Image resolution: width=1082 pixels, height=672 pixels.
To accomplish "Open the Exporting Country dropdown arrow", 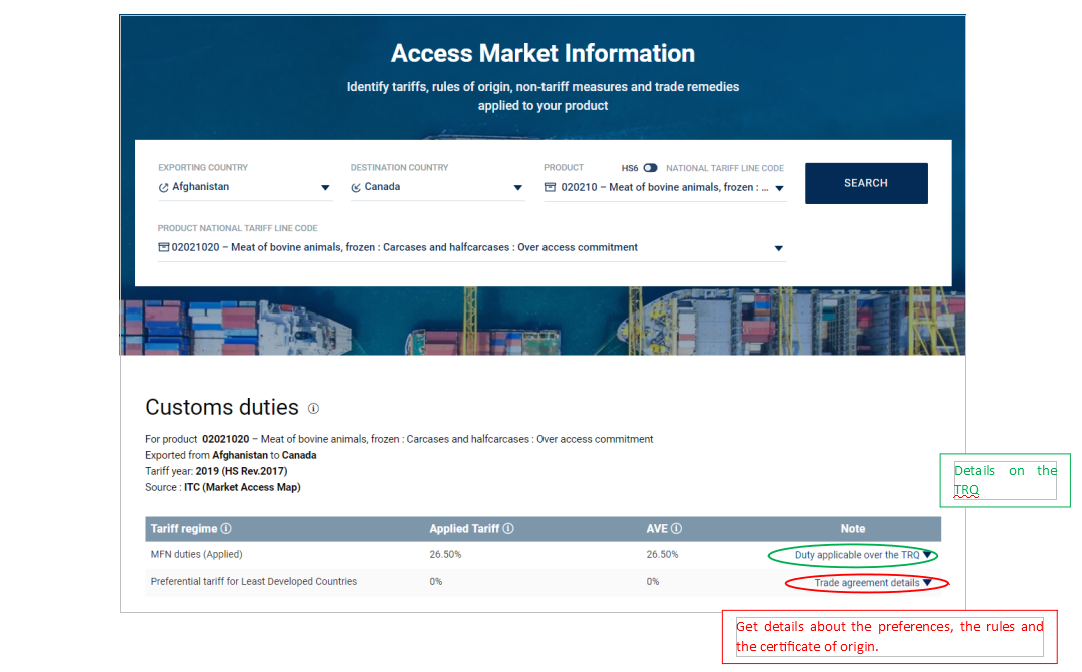I will click(x=325, y=188).
